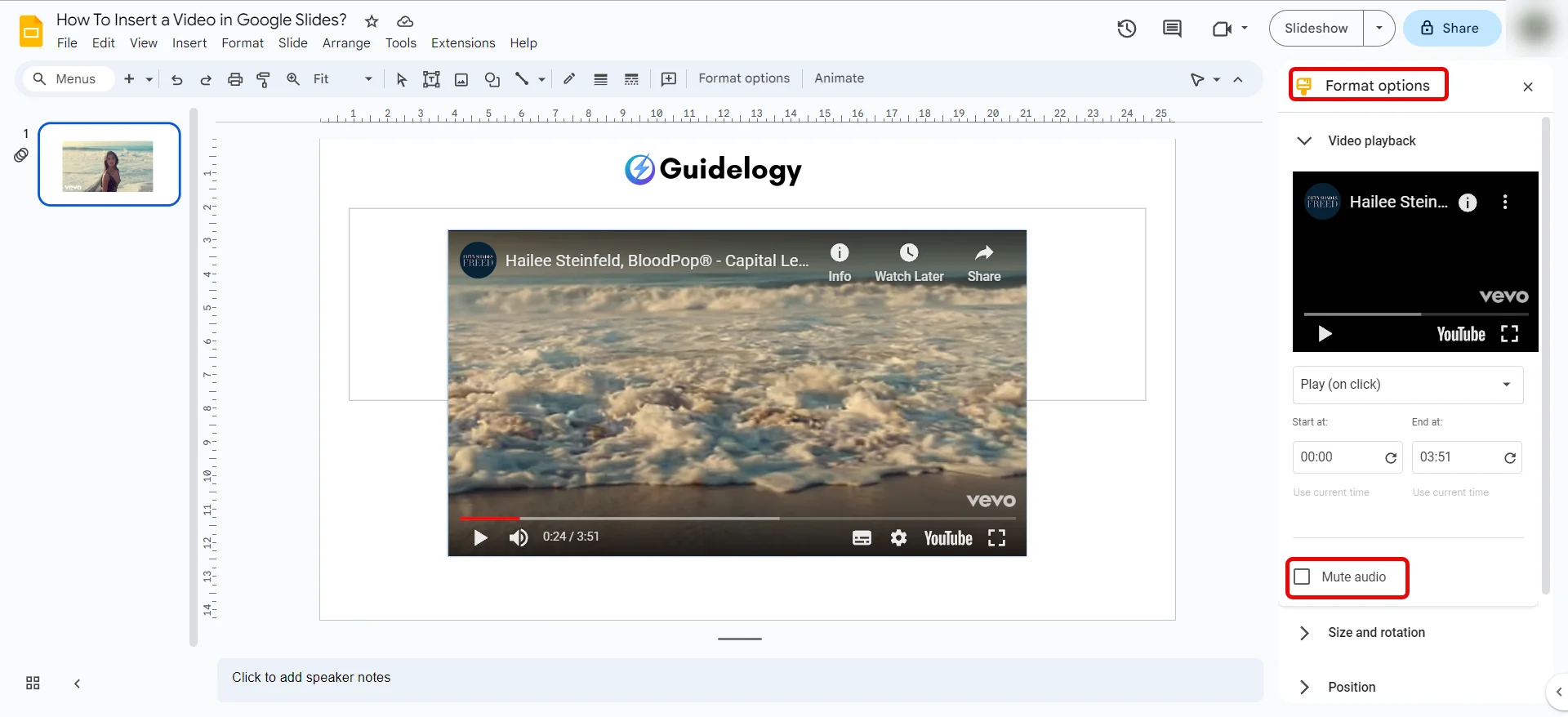Click Watch Later on the slide video
This screenshot has width=1568, height=717.
(x=909, y=263)
